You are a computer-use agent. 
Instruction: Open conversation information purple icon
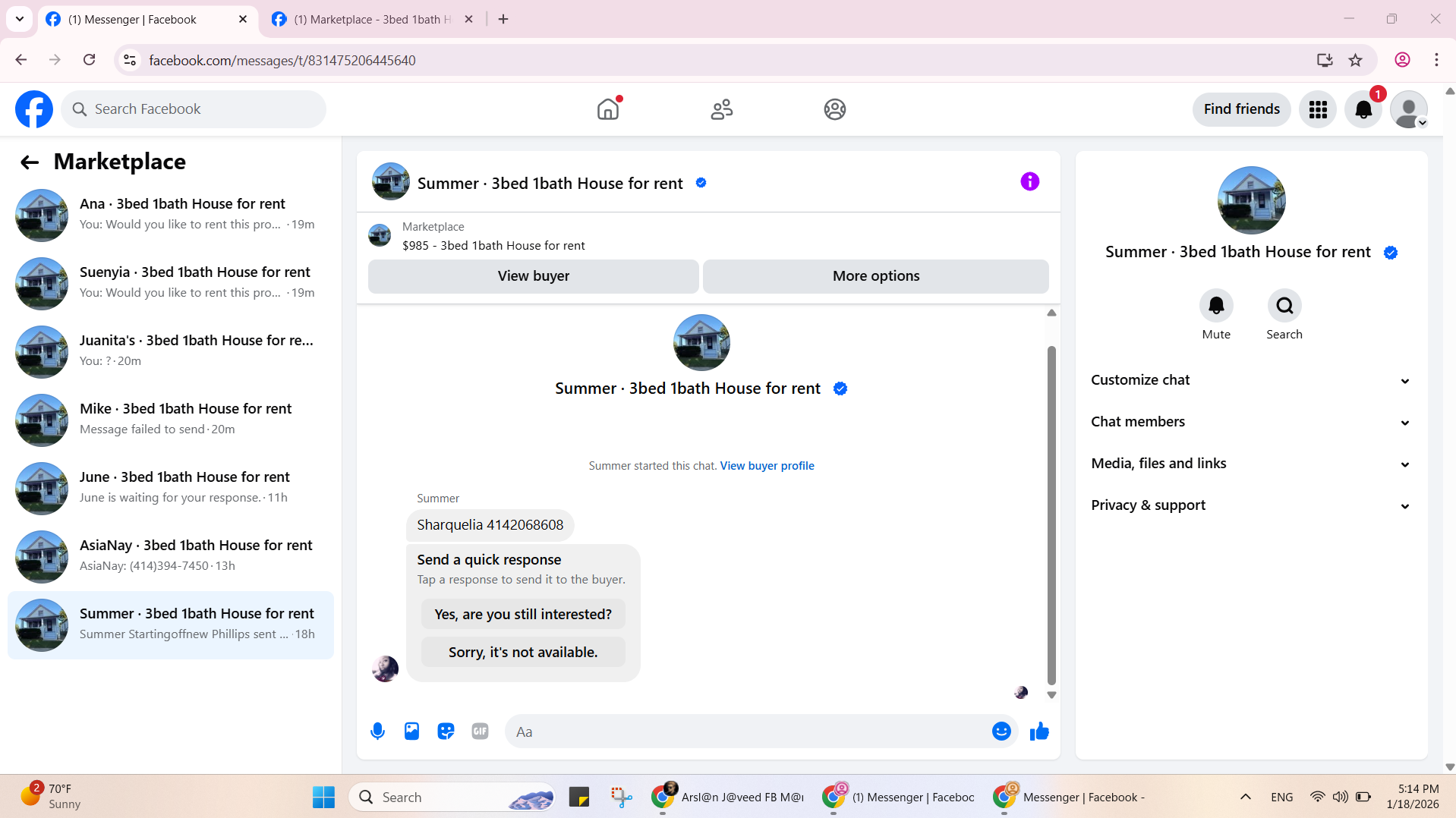click(1029, 181)
